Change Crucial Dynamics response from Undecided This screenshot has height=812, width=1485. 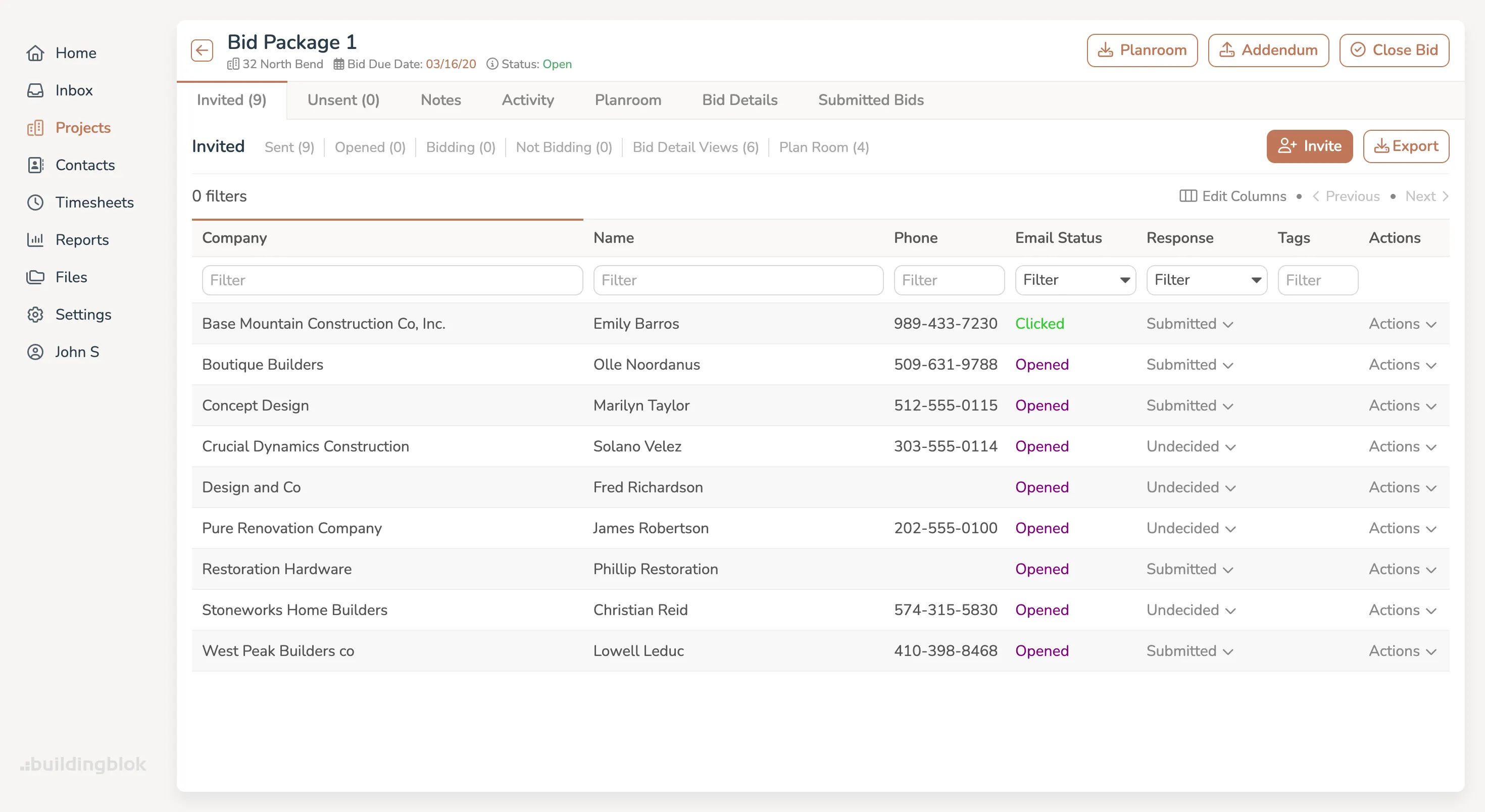pos(1190,446)
